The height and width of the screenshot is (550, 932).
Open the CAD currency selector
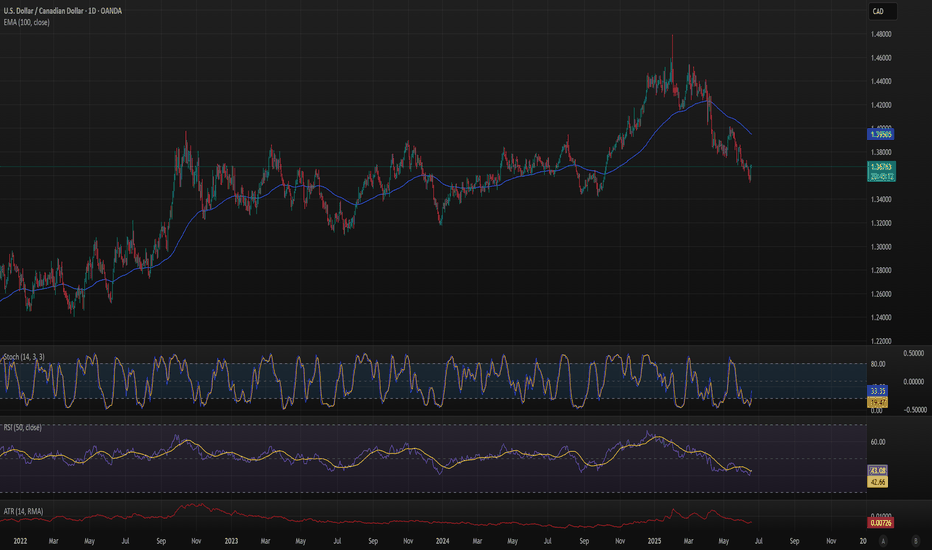tap(881, 11)
